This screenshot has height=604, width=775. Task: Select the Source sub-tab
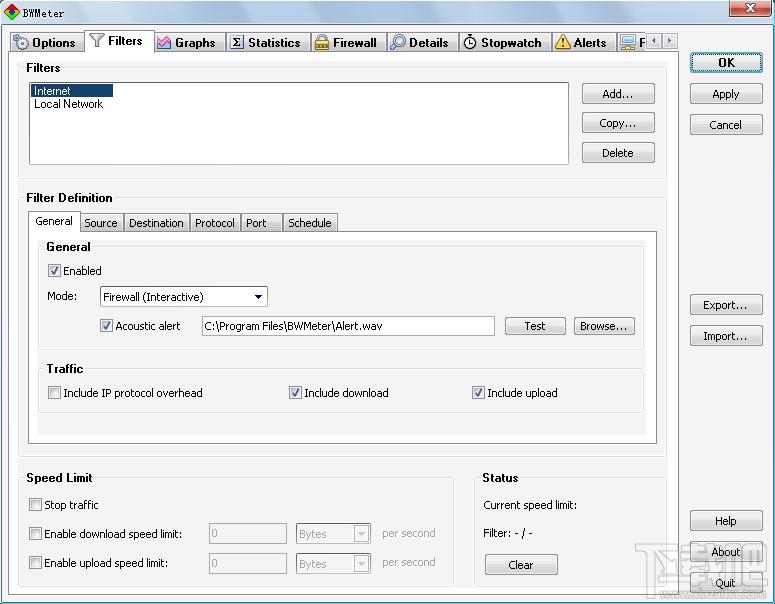coord(101,223)
